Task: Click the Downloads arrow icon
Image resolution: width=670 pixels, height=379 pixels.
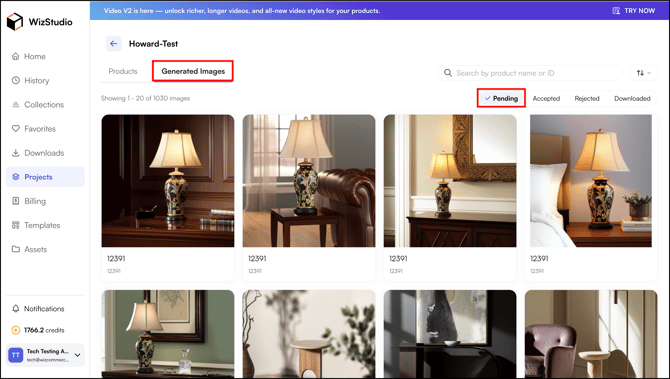Action: click(x=16, y=153)
